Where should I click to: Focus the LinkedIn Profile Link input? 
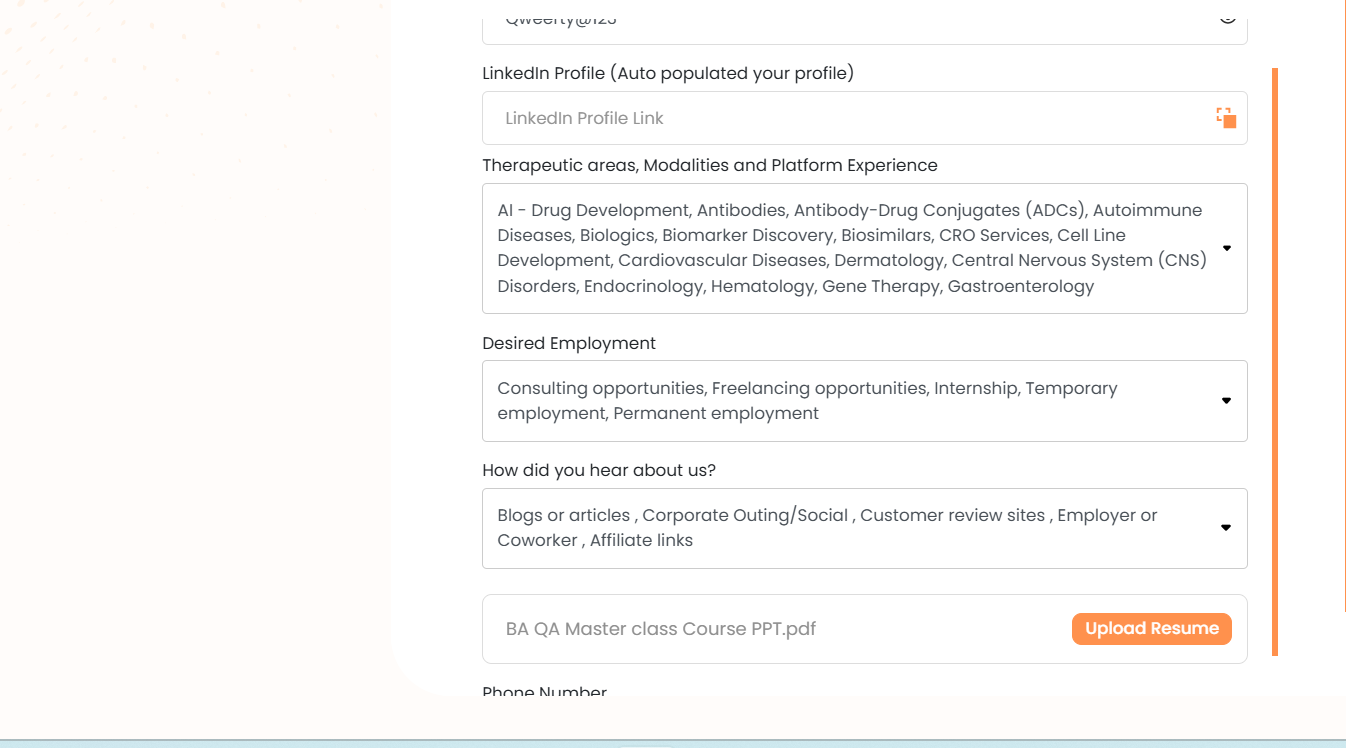pos(840,118)
